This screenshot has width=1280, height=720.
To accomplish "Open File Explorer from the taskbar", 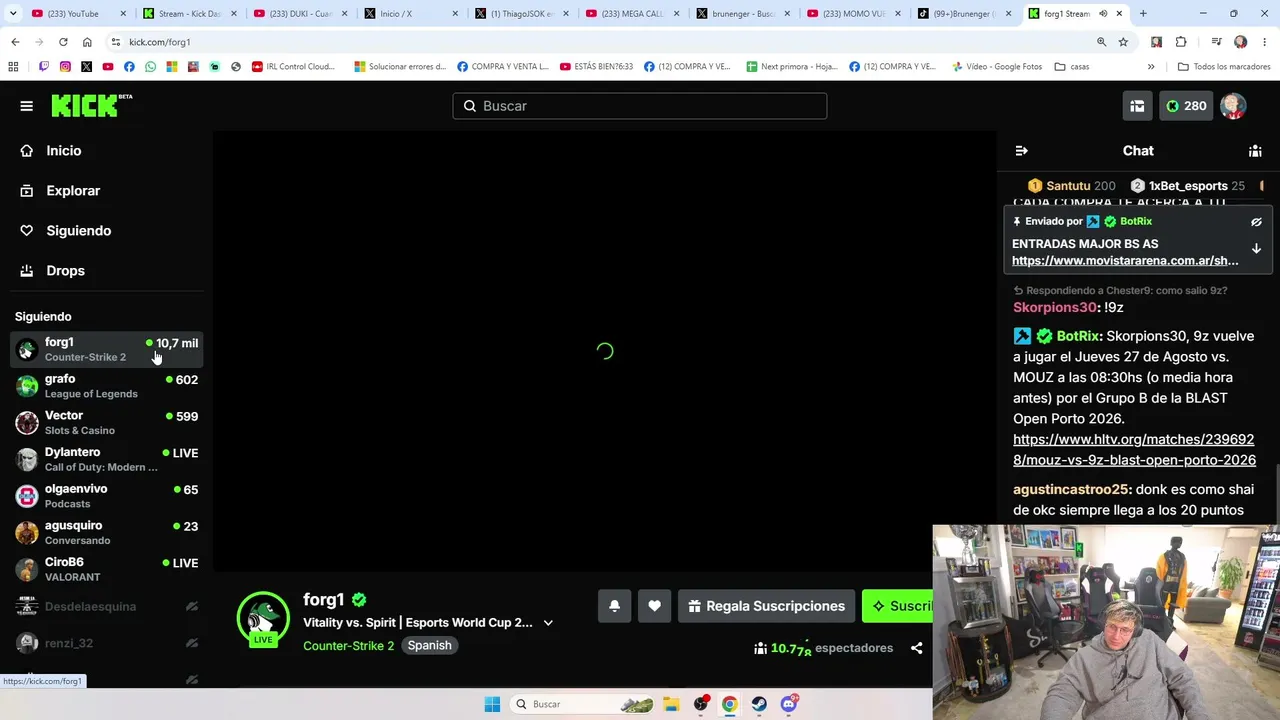I will pyautogui.click(x=671, y=704).
